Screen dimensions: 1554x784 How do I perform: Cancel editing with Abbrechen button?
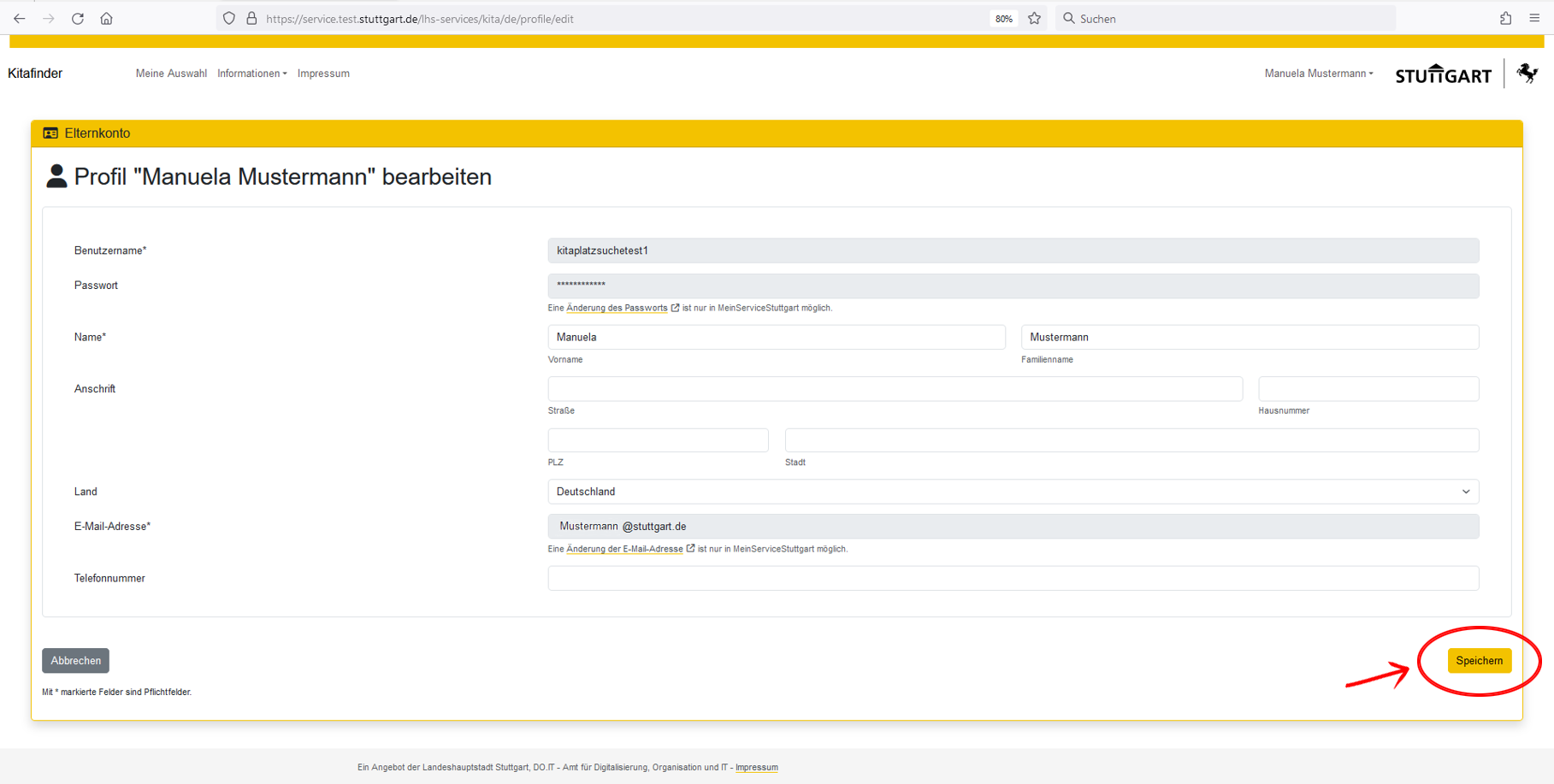click(75, 661)
